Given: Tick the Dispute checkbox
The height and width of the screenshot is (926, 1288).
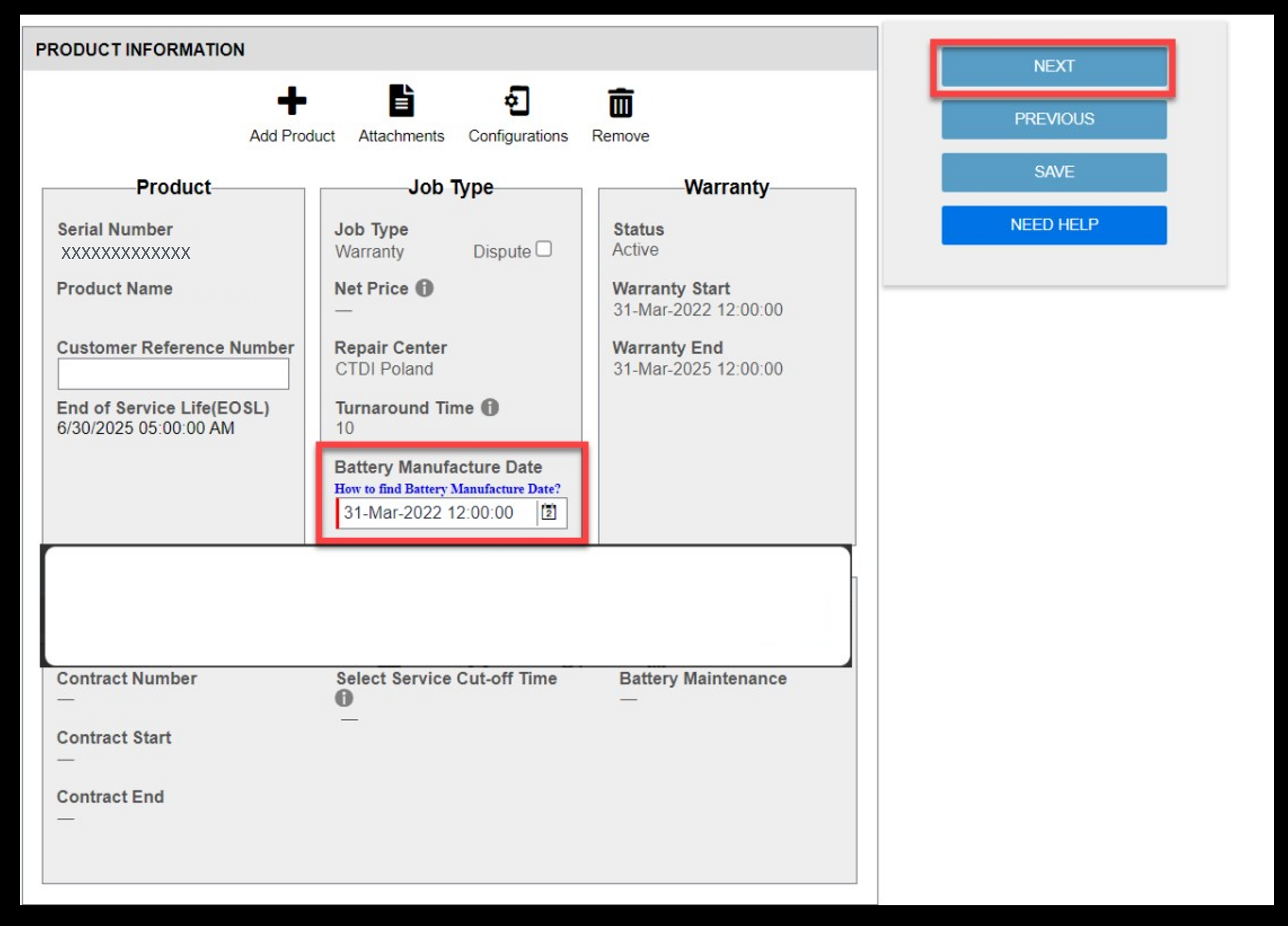Looking at the screenshot, I should (x=543, y=249).
